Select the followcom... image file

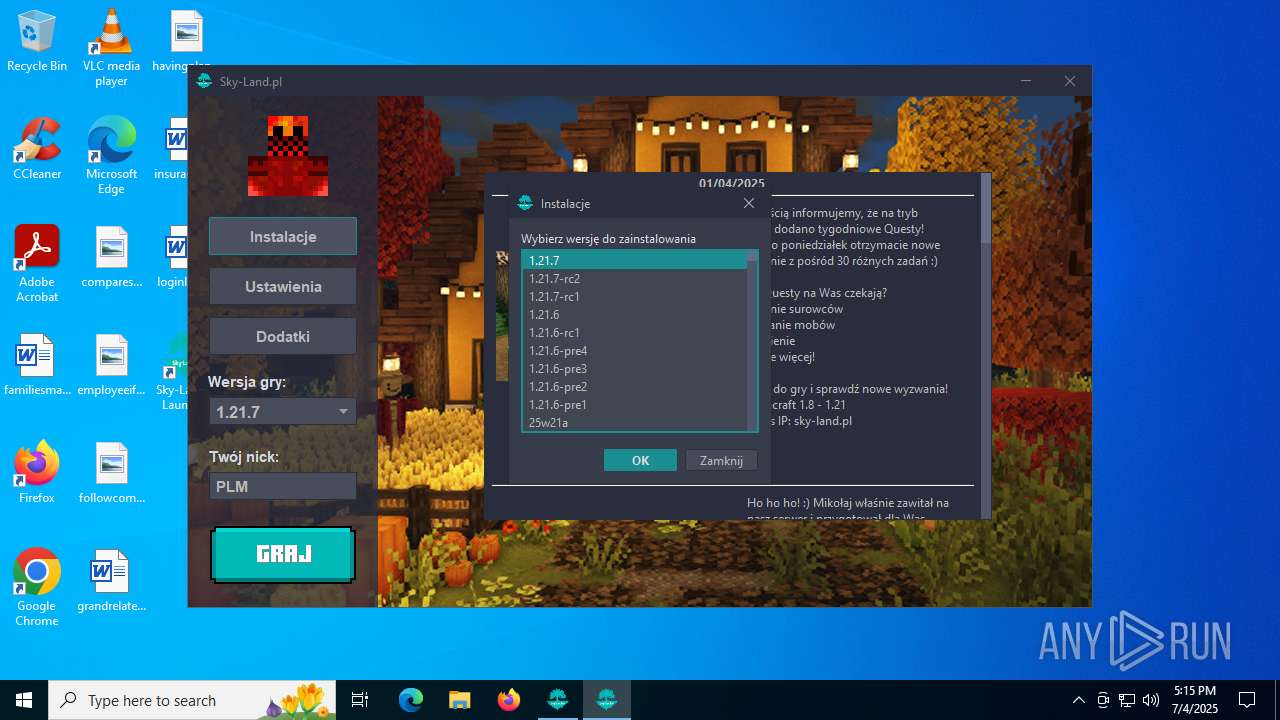click(111, 473)
